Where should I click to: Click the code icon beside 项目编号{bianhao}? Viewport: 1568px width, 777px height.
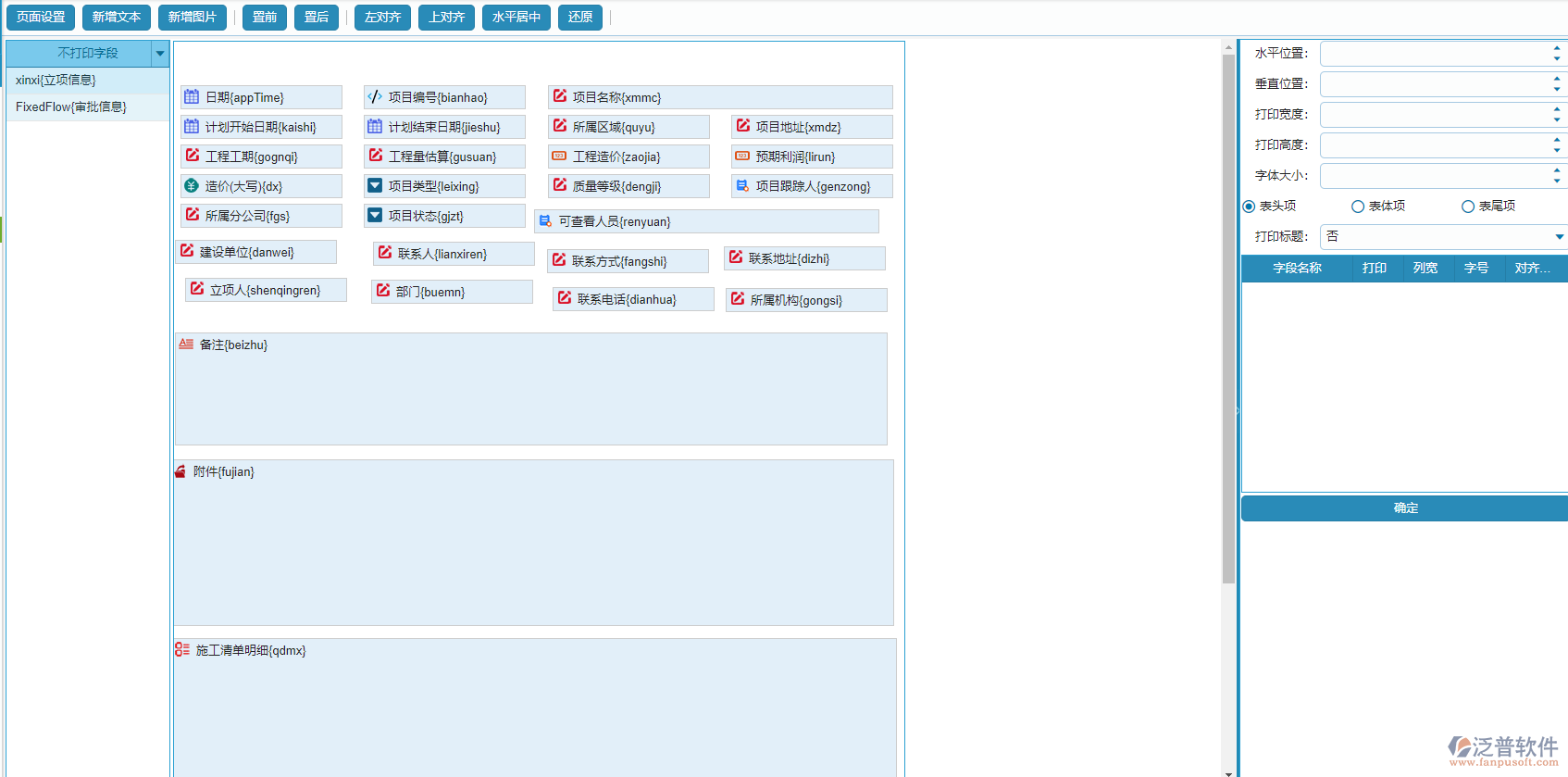375,96
